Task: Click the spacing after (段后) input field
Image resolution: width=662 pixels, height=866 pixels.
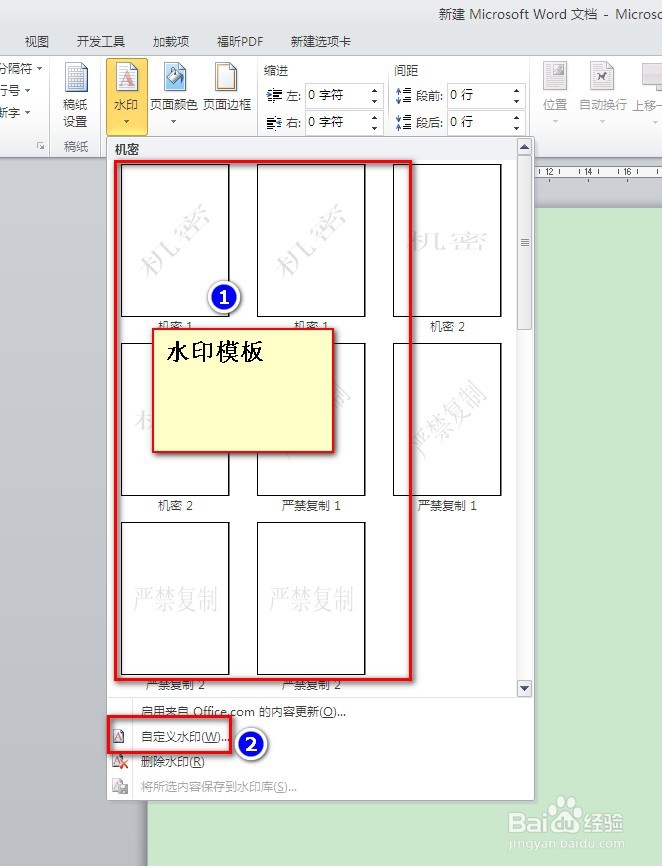Action: pos(478,122)
